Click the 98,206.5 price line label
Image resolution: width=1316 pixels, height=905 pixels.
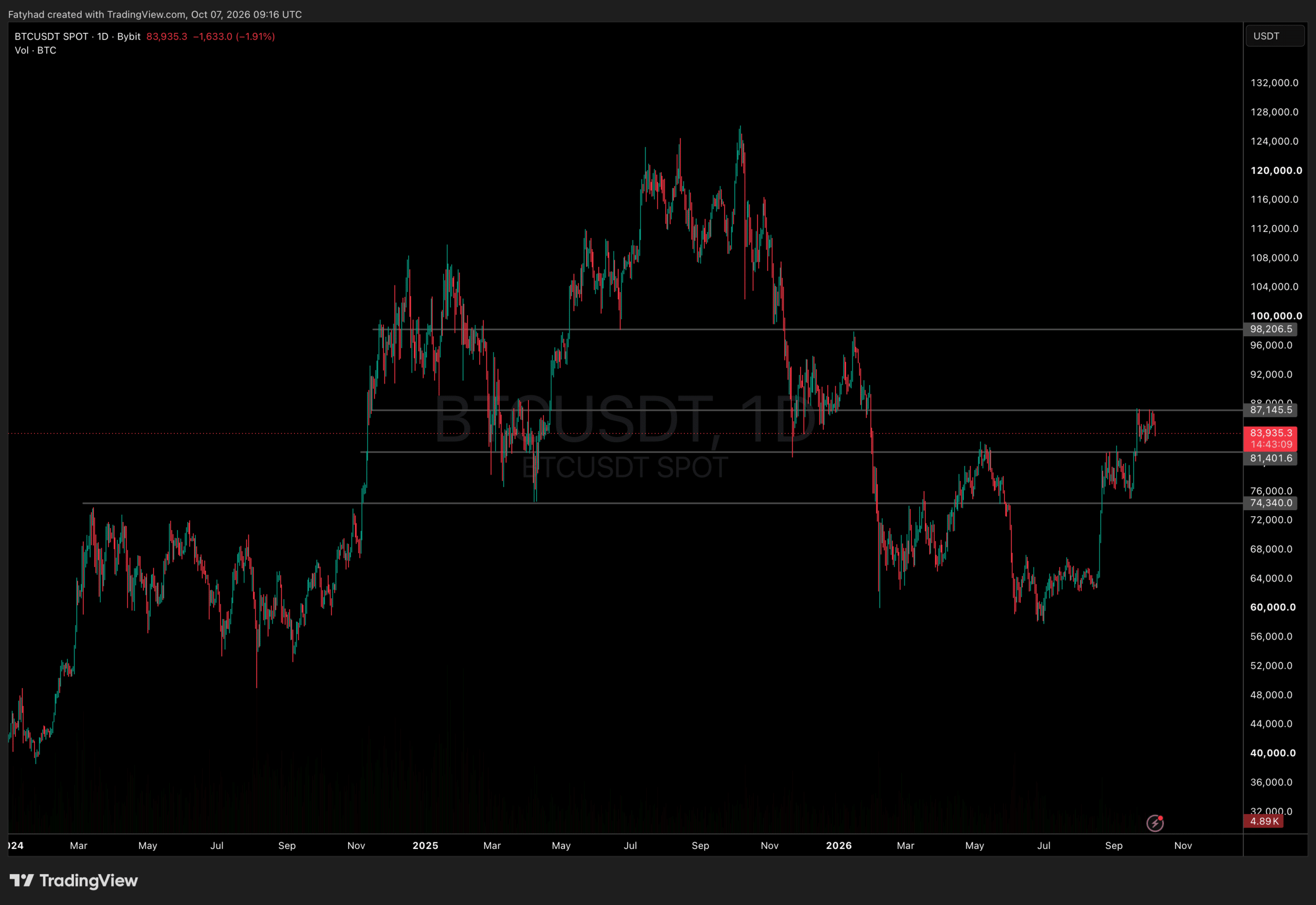[x=1271, y=329]
